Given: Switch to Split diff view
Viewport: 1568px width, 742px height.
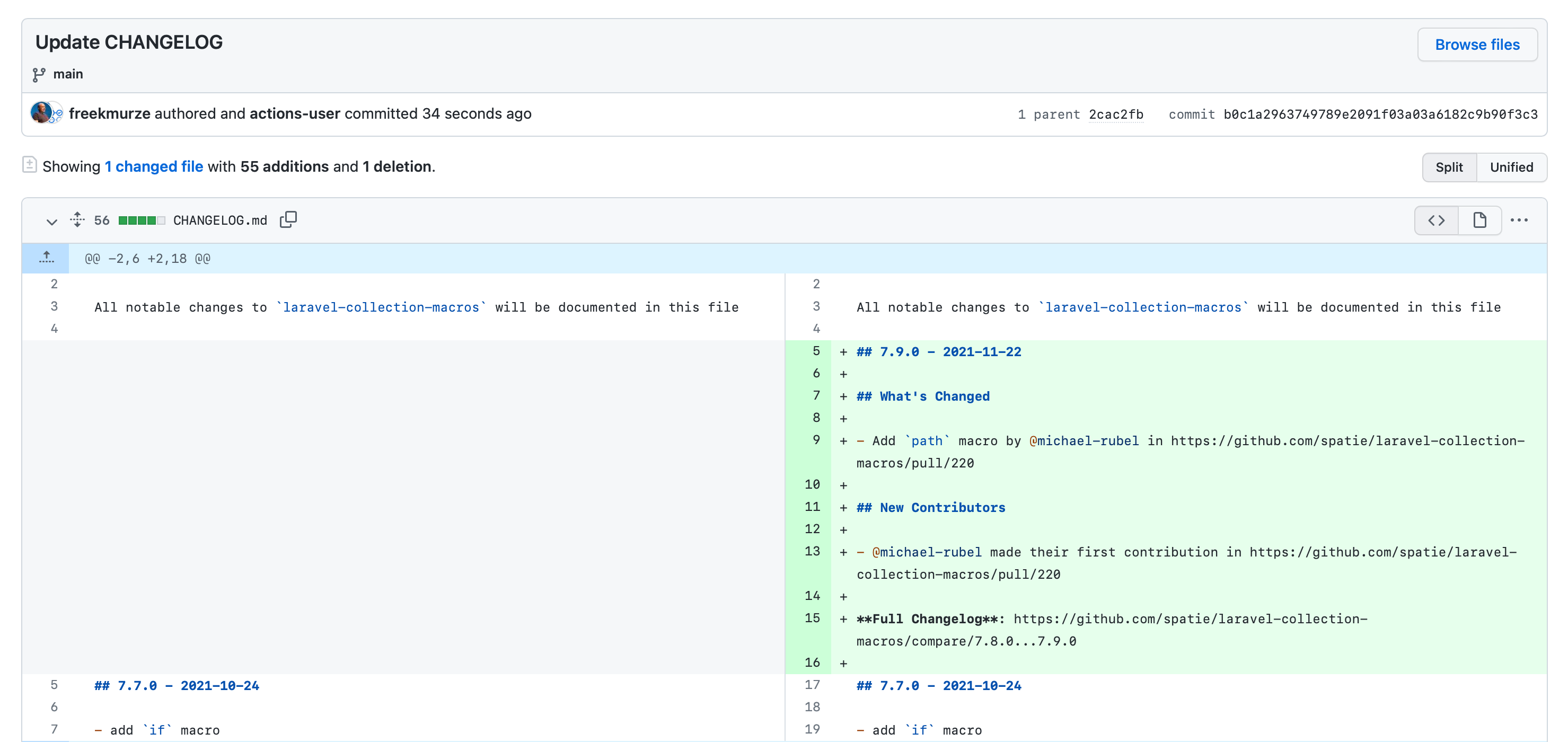Looking at the screenshot, I should tap(1449, 167).
